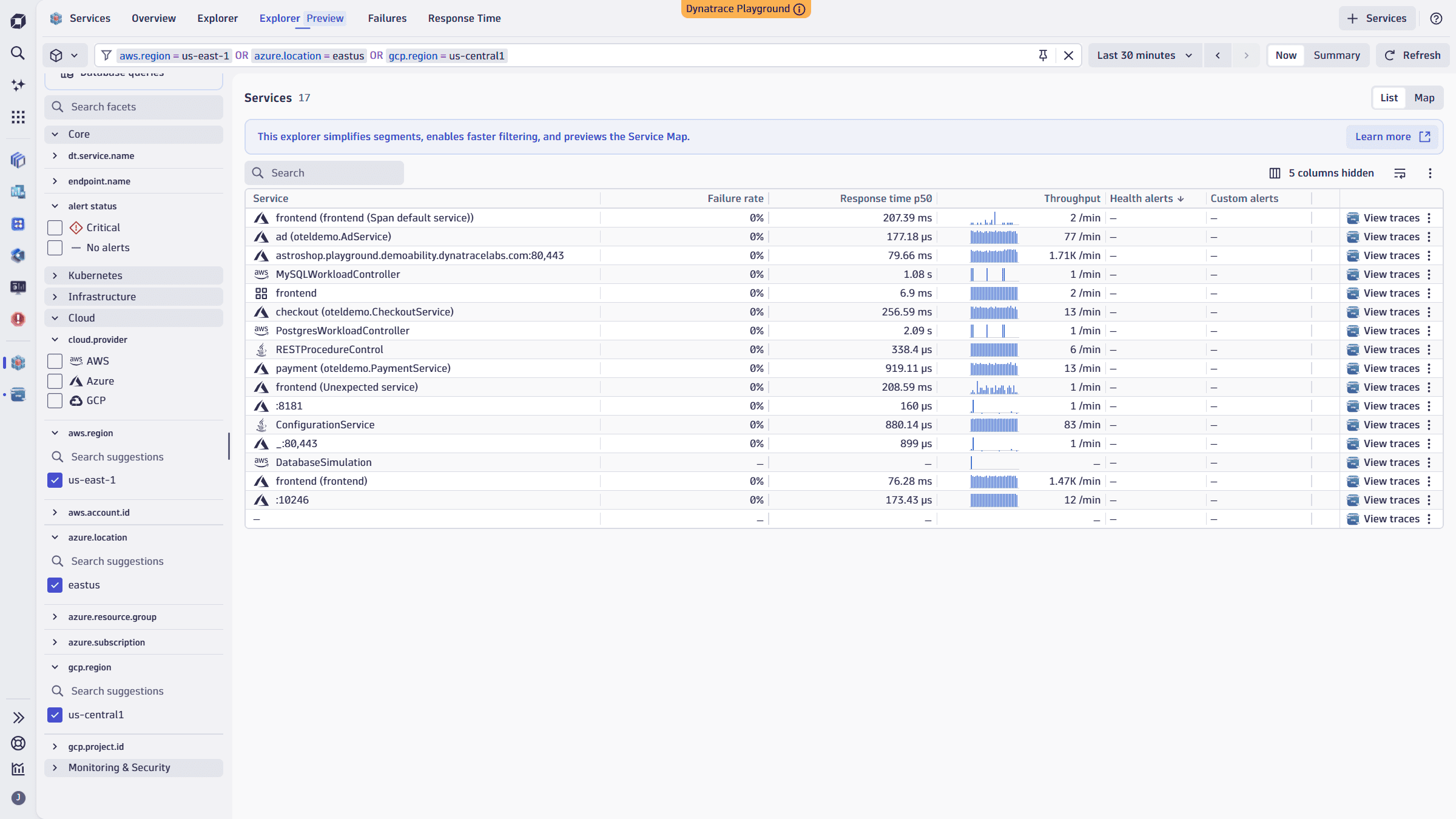Click 5 columns hidden button
Screen dimensions: 1456x819
pyautogui.click(x=1321, y=173)
